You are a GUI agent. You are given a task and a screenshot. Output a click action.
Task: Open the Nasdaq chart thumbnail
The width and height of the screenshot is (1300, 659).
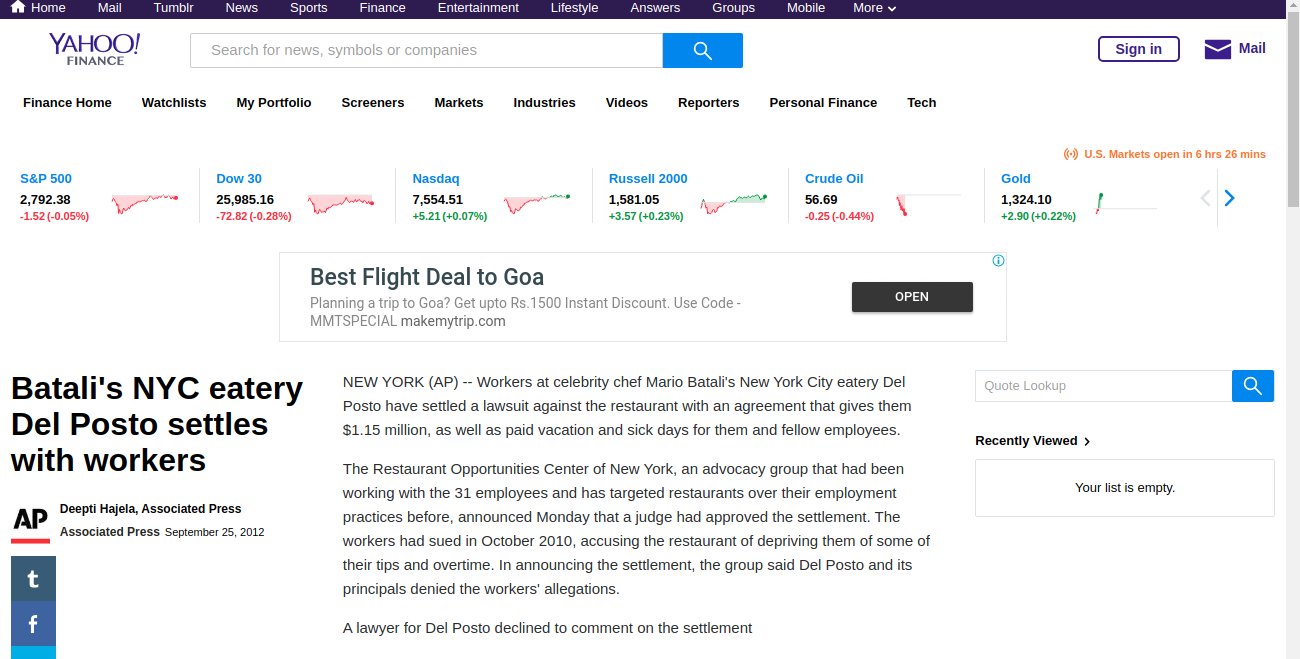[537, 203]
